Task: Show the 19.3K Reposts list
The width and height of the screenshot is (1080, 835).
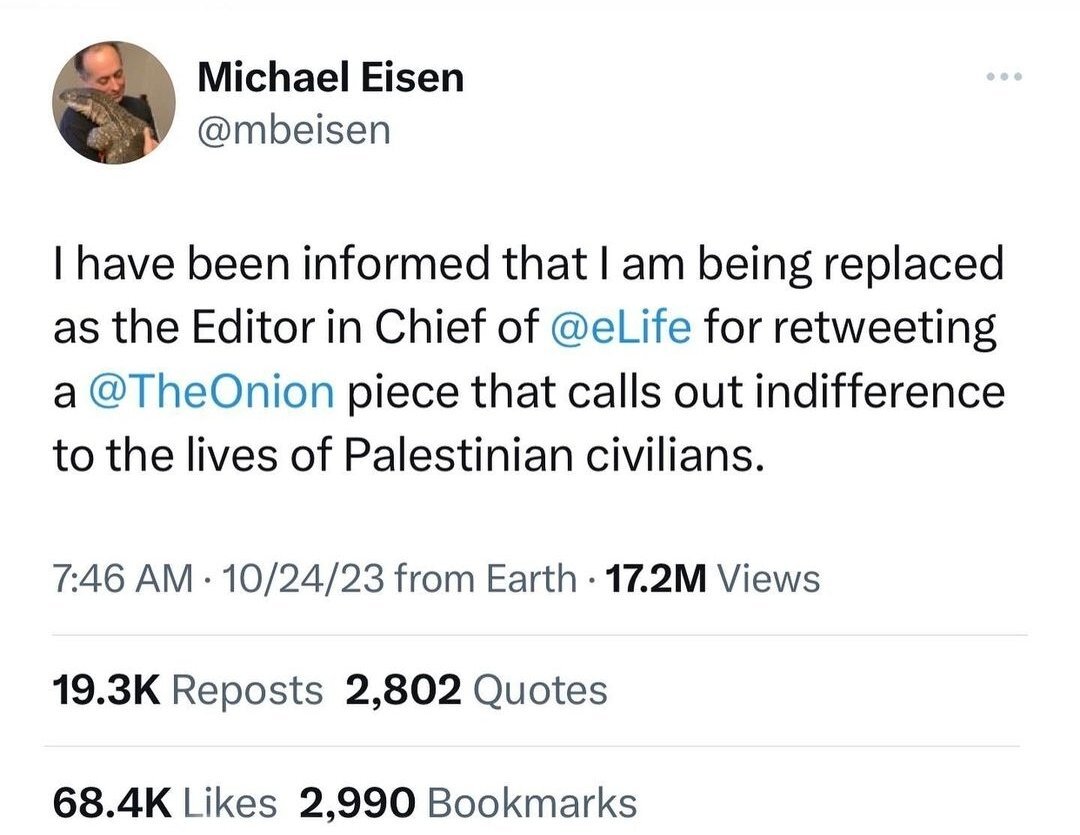Action: point(186,690)
